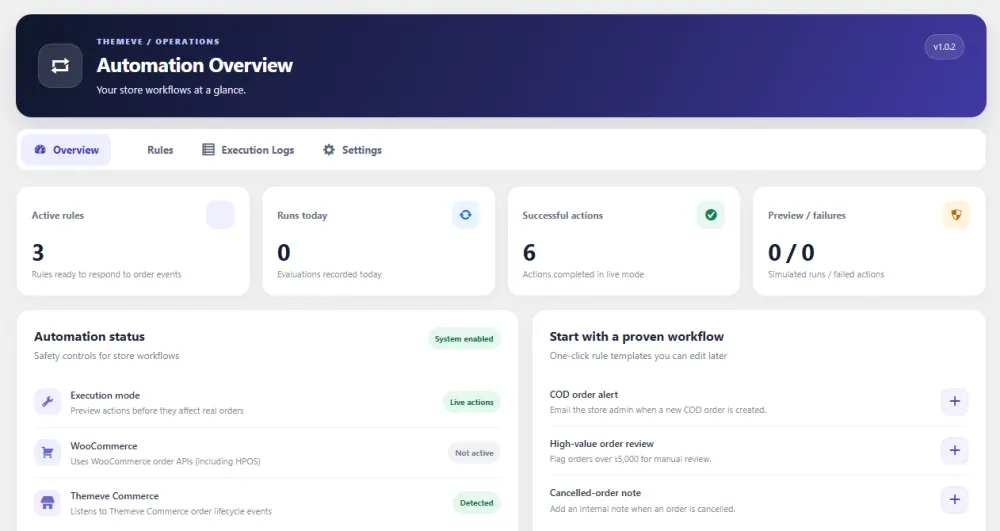Click 'Simulated runs / failed actions' text
The height and width of the screenshot is (531, 1000).
826,274
